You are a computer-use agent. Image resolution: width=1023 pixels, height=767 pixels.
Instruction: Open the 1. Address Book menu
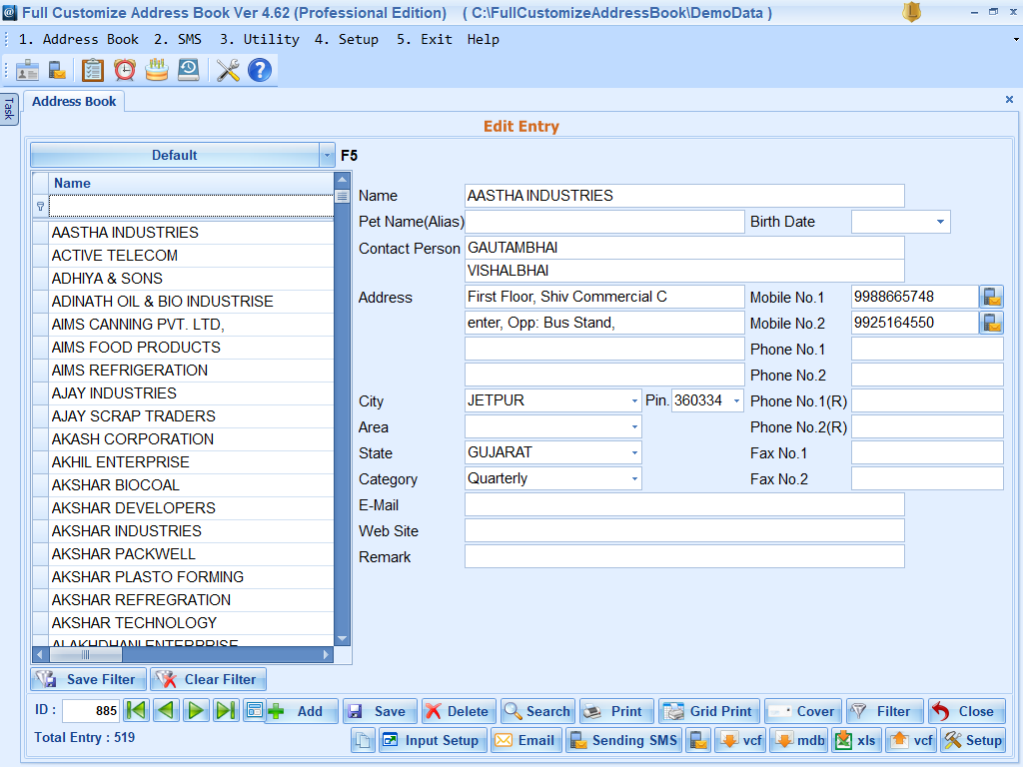pyautogui.click(x=78, y=40)
